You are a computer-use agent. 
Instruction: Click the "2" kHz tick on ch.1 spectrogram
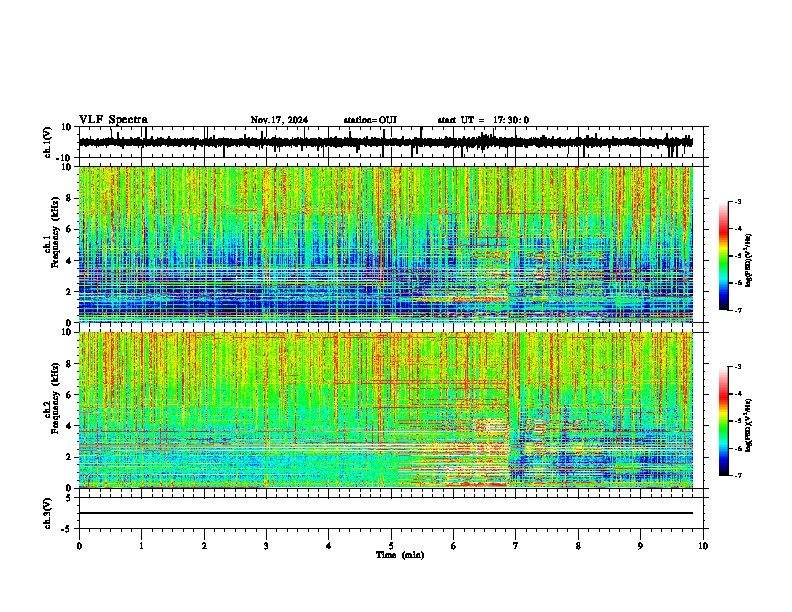[x=70, y=291]
